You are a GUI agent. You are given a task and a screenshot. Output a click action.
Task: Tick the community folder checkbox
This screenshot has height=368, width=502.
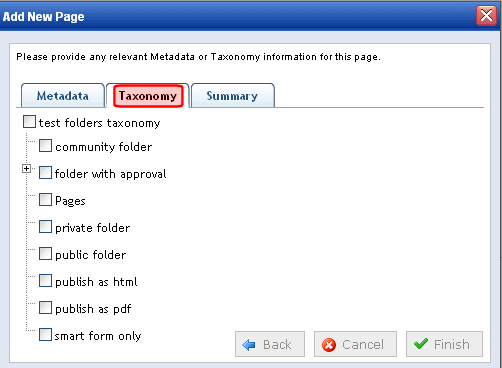point(45,146)
